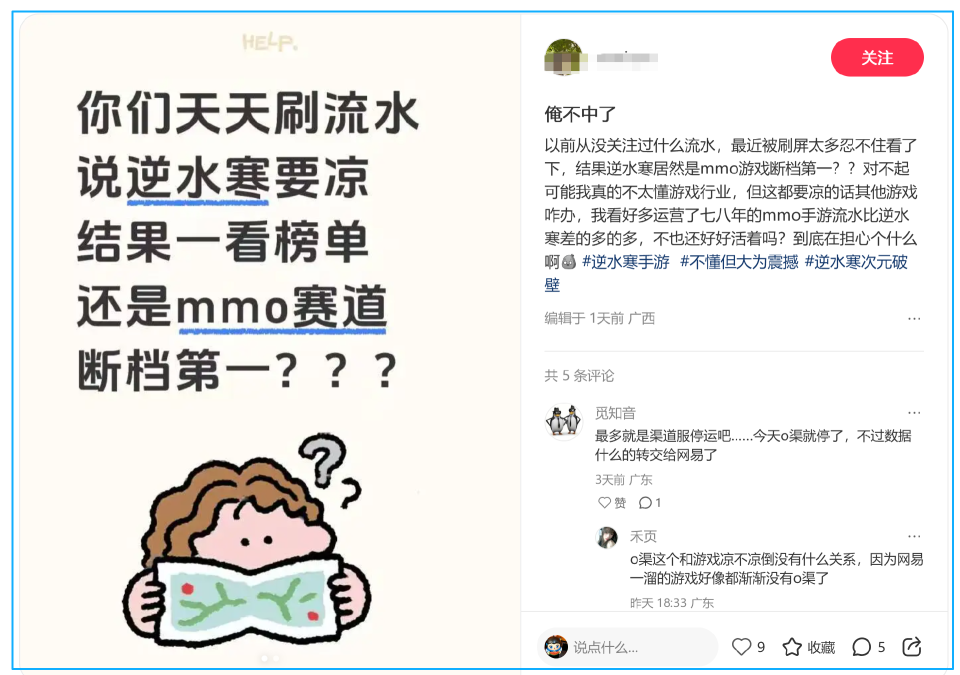
Task: Click the post image with the map cartoon
Action: click(270, 341)
